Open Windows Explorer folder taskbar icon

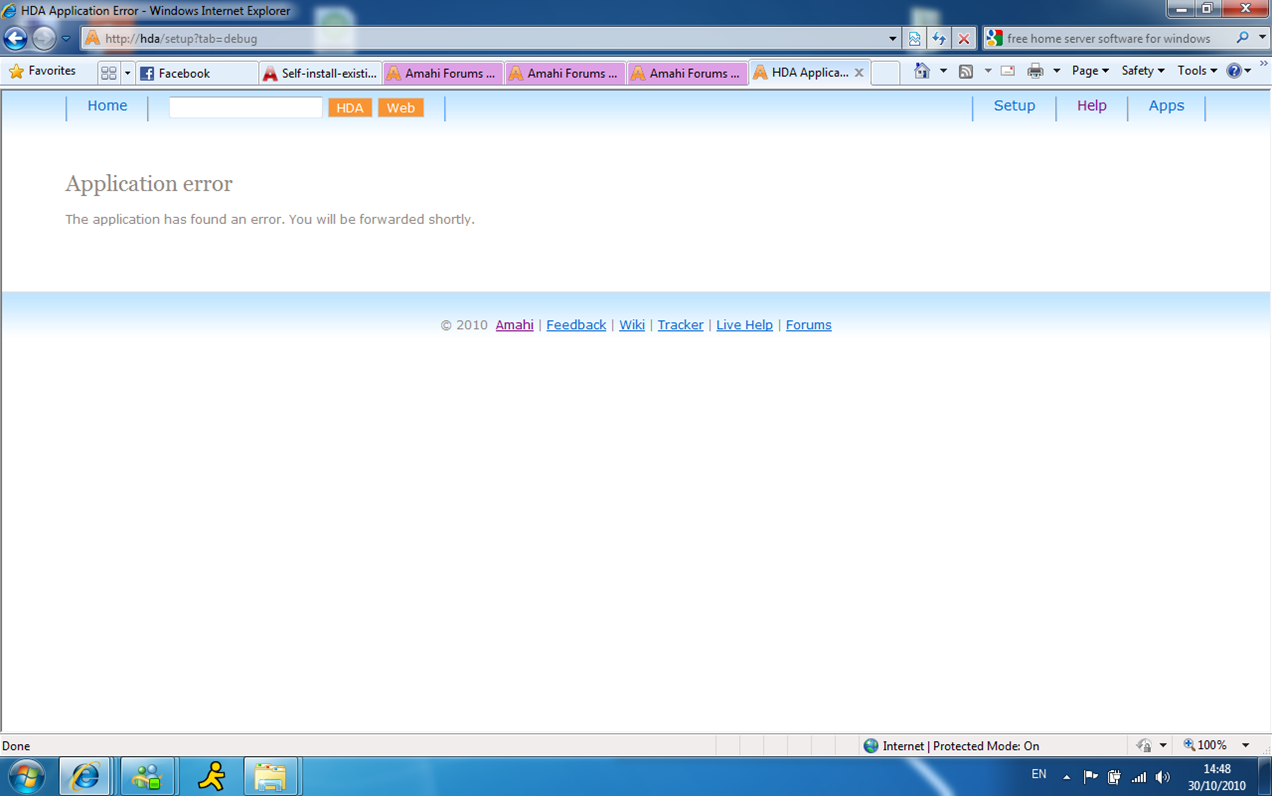[x=271, y=776]
